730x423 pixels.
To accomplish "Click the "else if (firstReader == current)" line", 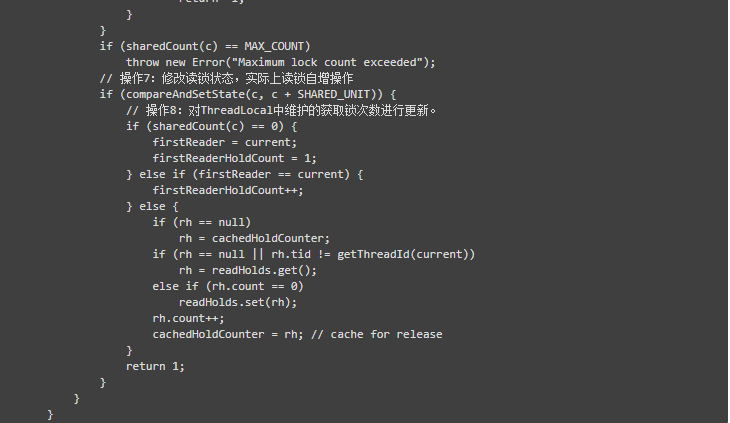I will coord(245,174).
